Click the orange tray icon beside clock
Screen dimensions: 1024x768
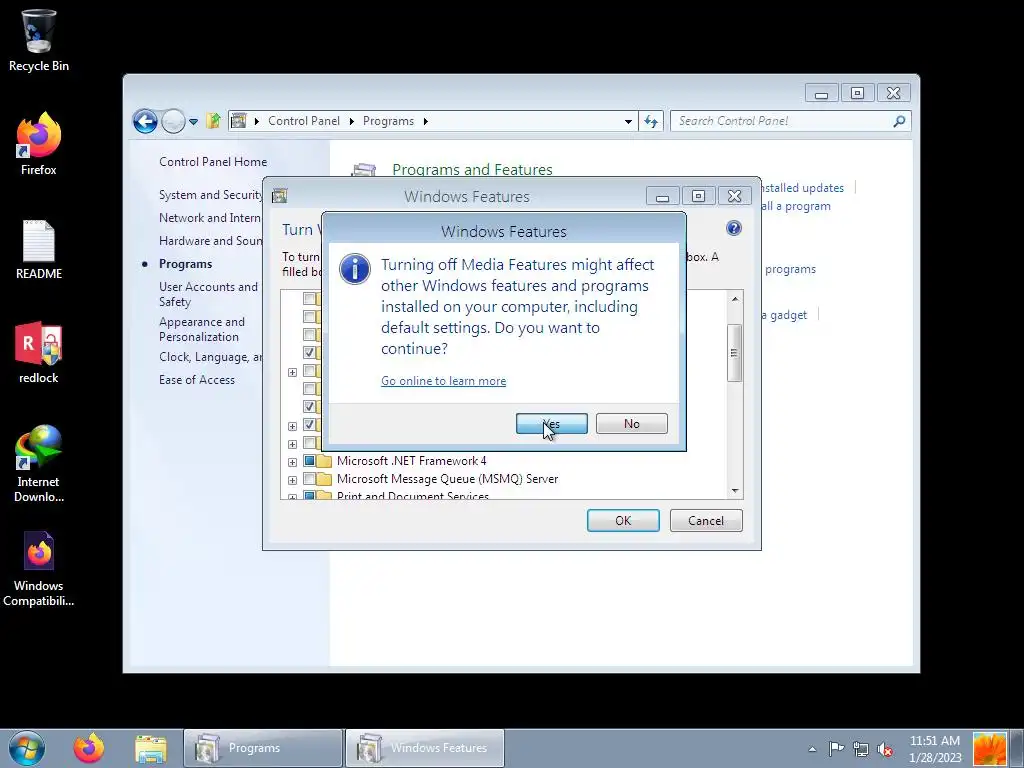(989, 748)
